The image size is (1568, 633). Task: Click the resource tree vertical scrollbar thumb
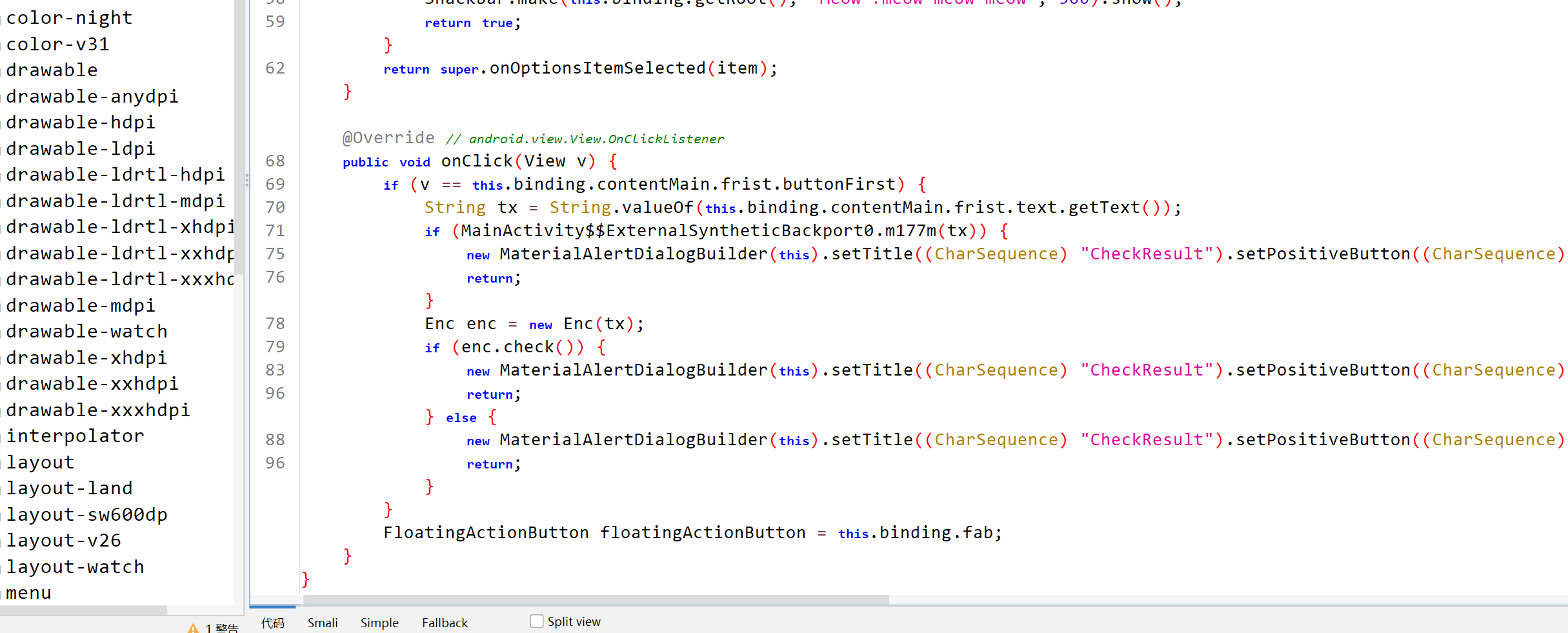(x=239, y=137)
